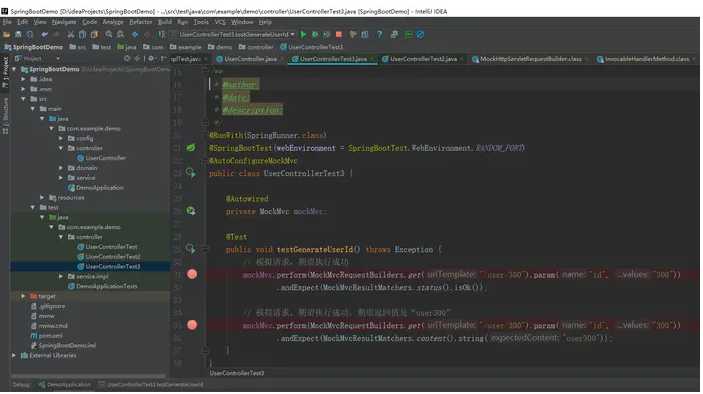Run the selected test configuration
The width and height of the screenshot is (703, 394).
pos(304,35)
